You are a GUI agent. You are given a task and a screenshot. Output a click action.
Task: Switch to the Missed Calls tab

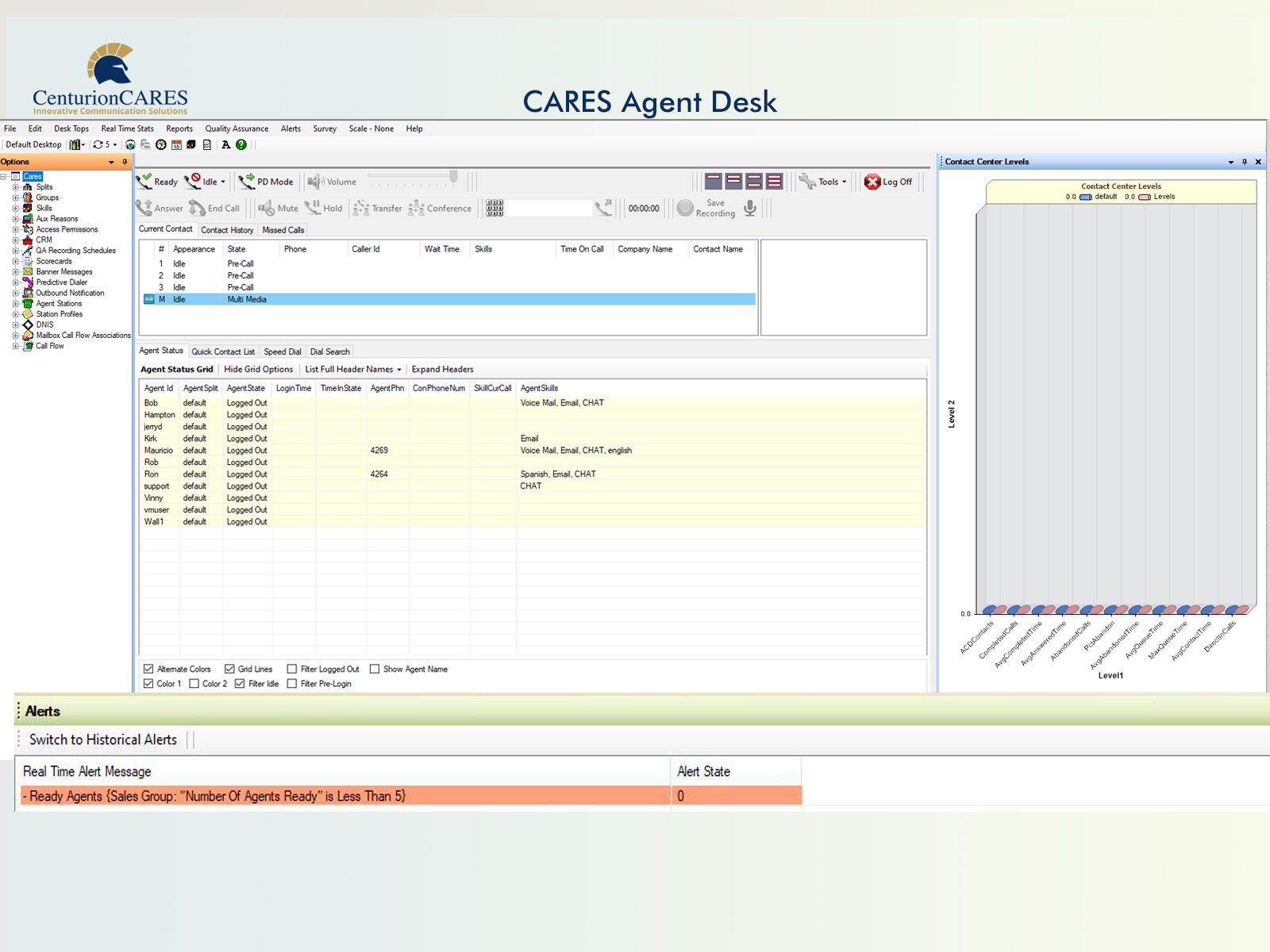283,230
